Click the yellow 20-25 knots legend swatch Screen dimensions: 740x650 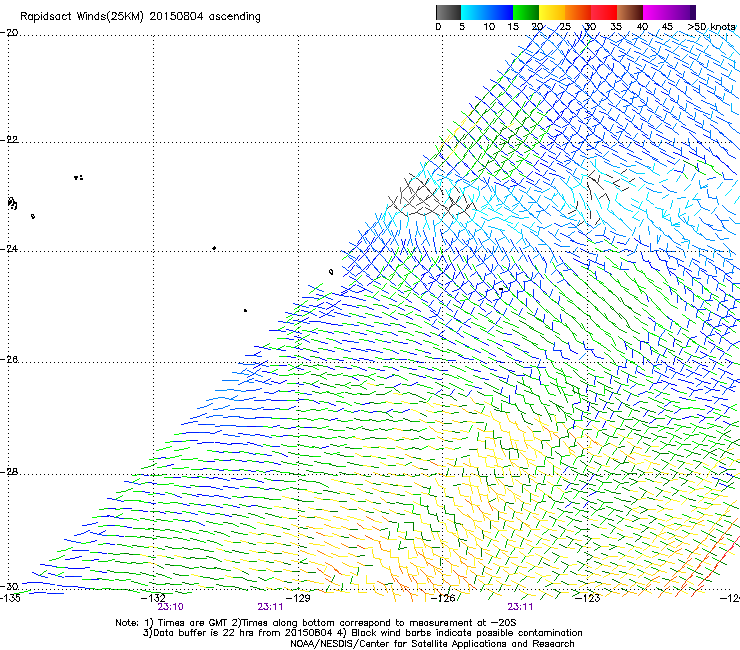[x=552, y=12]
